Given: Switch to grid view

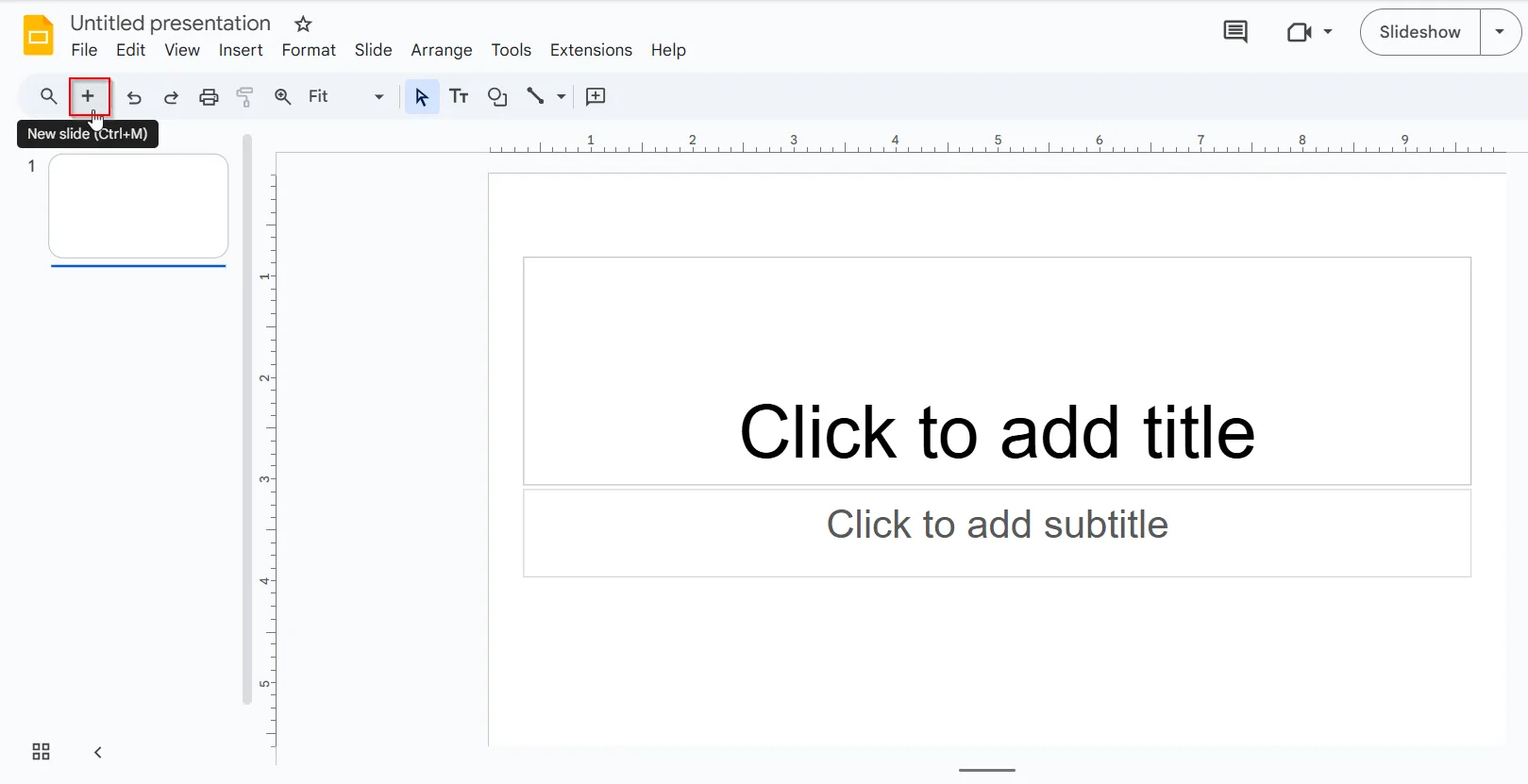Looking at the screenshot, I should (x=41, y=752).
